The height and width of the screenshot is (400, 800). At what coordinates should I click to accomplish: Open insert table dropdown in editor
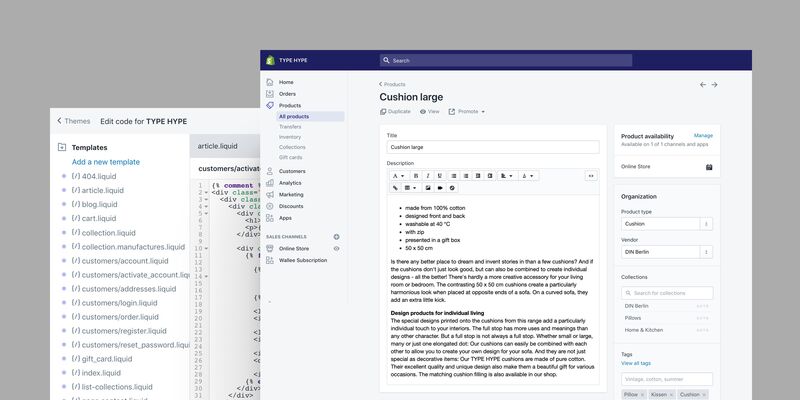(x=410, y=188)
